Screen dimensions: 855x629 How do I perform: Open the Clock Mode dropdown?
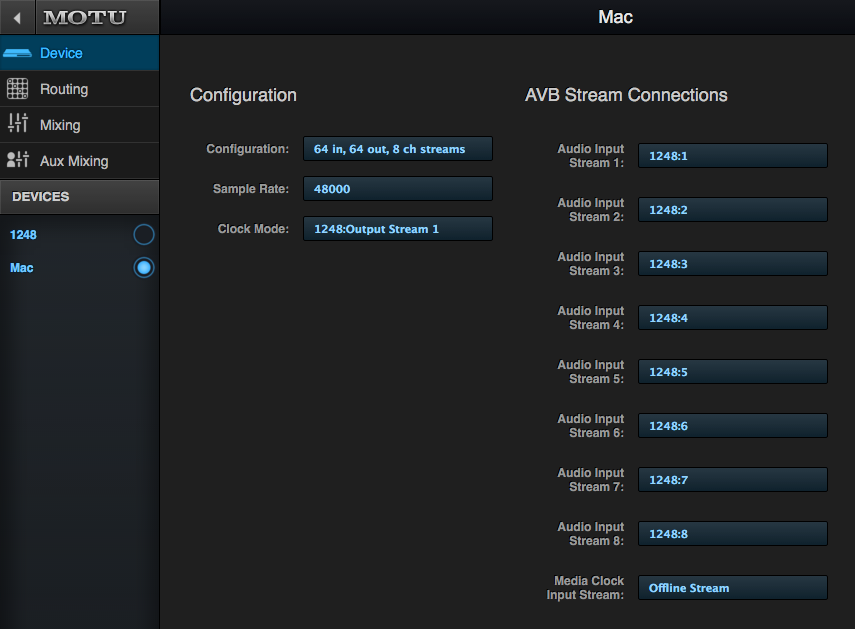point(398,229)
